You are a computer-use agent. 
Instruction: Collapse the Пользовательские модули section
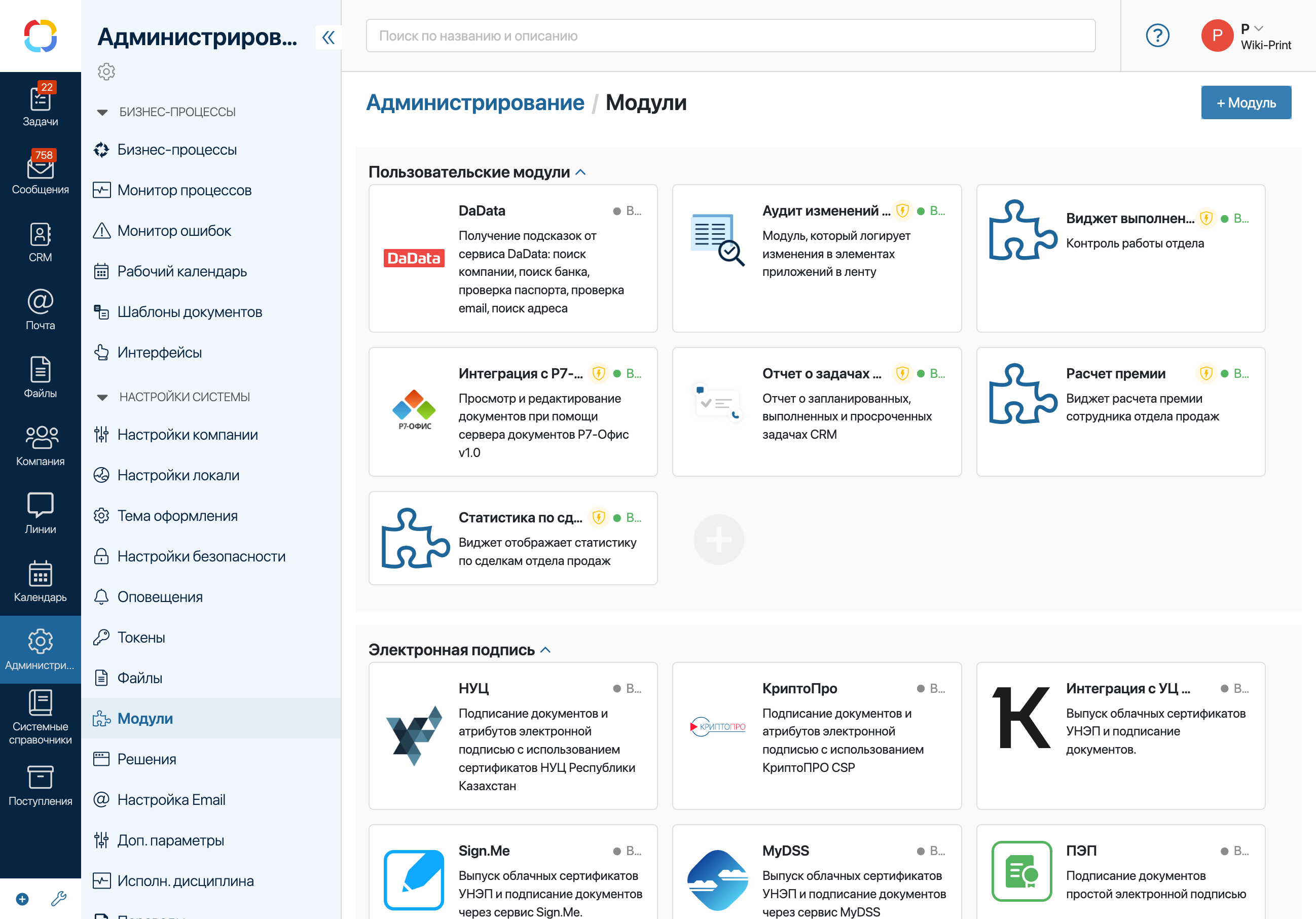click(x=580, y=172)
